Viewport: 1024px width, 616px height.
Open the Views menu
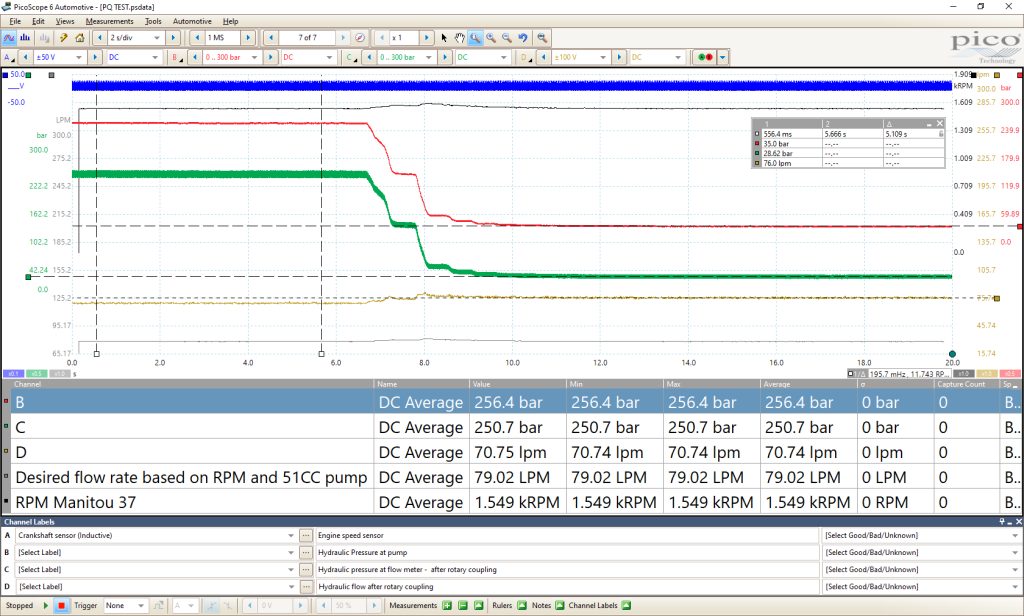pos(65,21)
